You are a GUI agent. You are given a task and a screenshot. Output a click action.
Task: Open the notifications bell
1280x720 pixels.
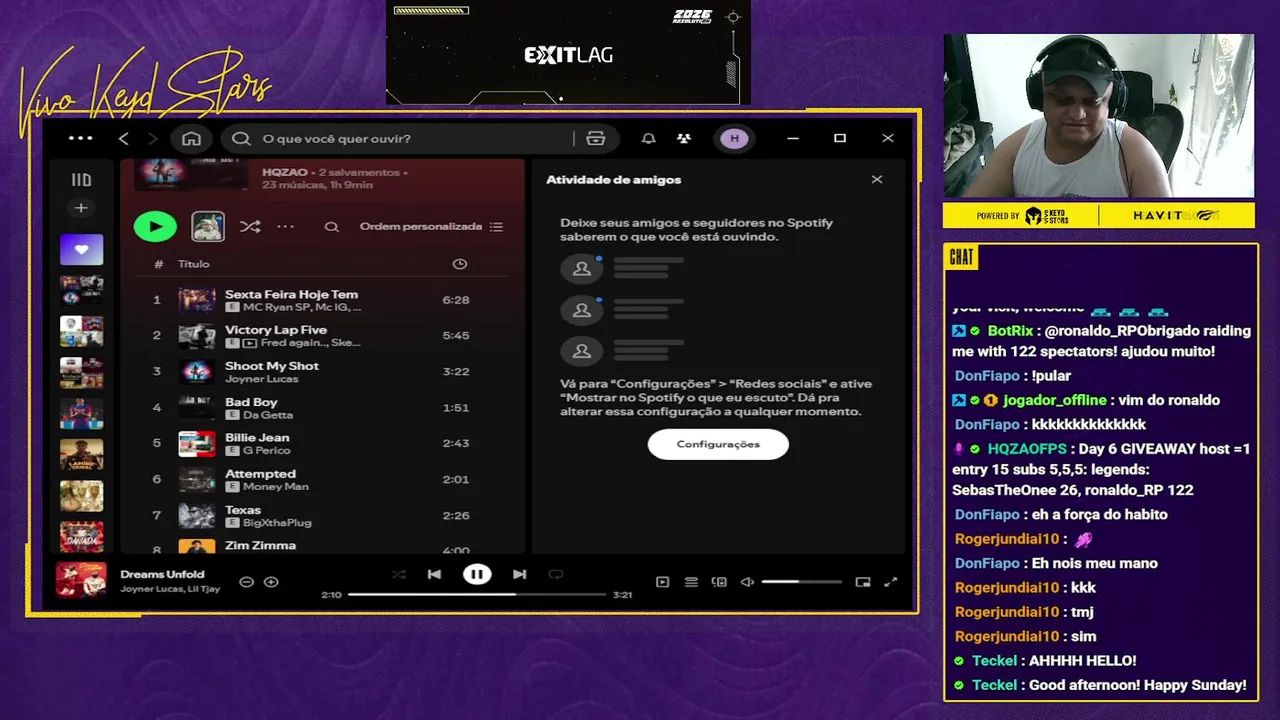[648, 138]
